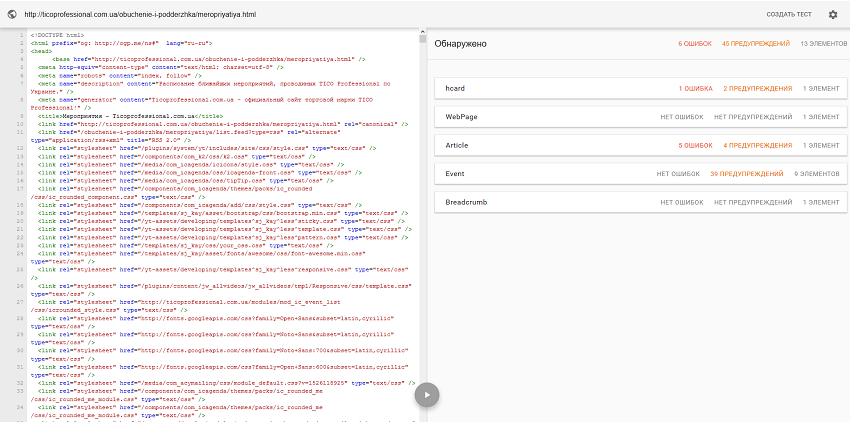Run the test with the play button
850x422 pixels.
427,394
